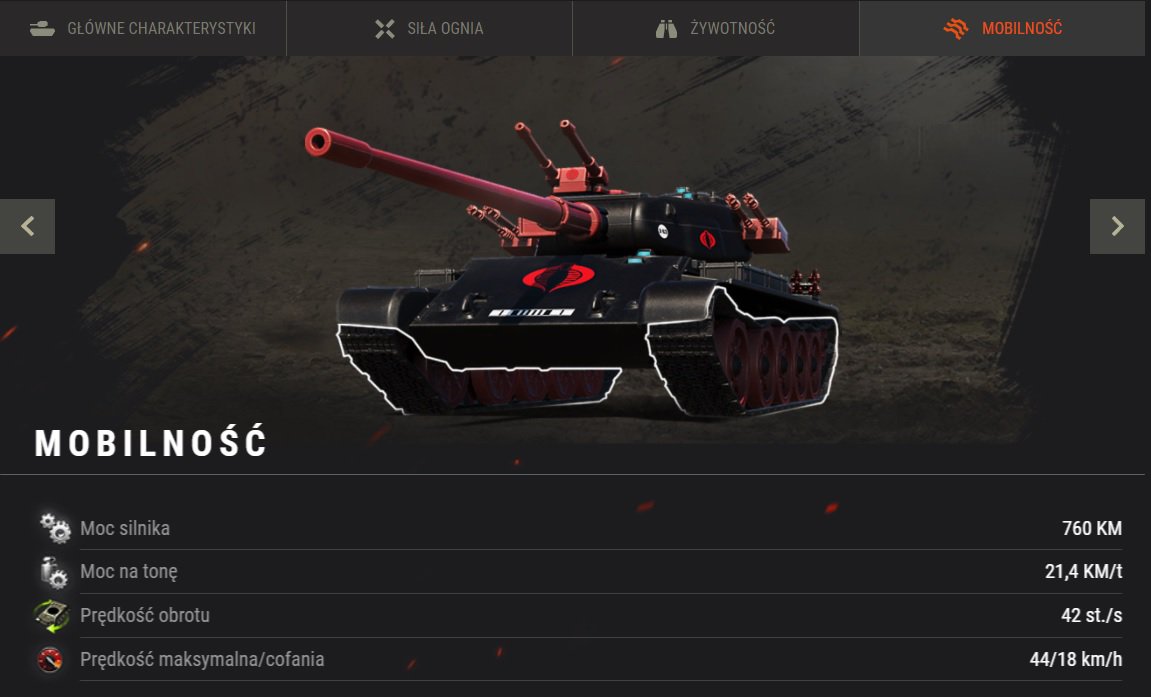The height and width of the screenshot is (697, 1151).
Task: Switch to the Siła Ognia tab
Action: point(429,28)
